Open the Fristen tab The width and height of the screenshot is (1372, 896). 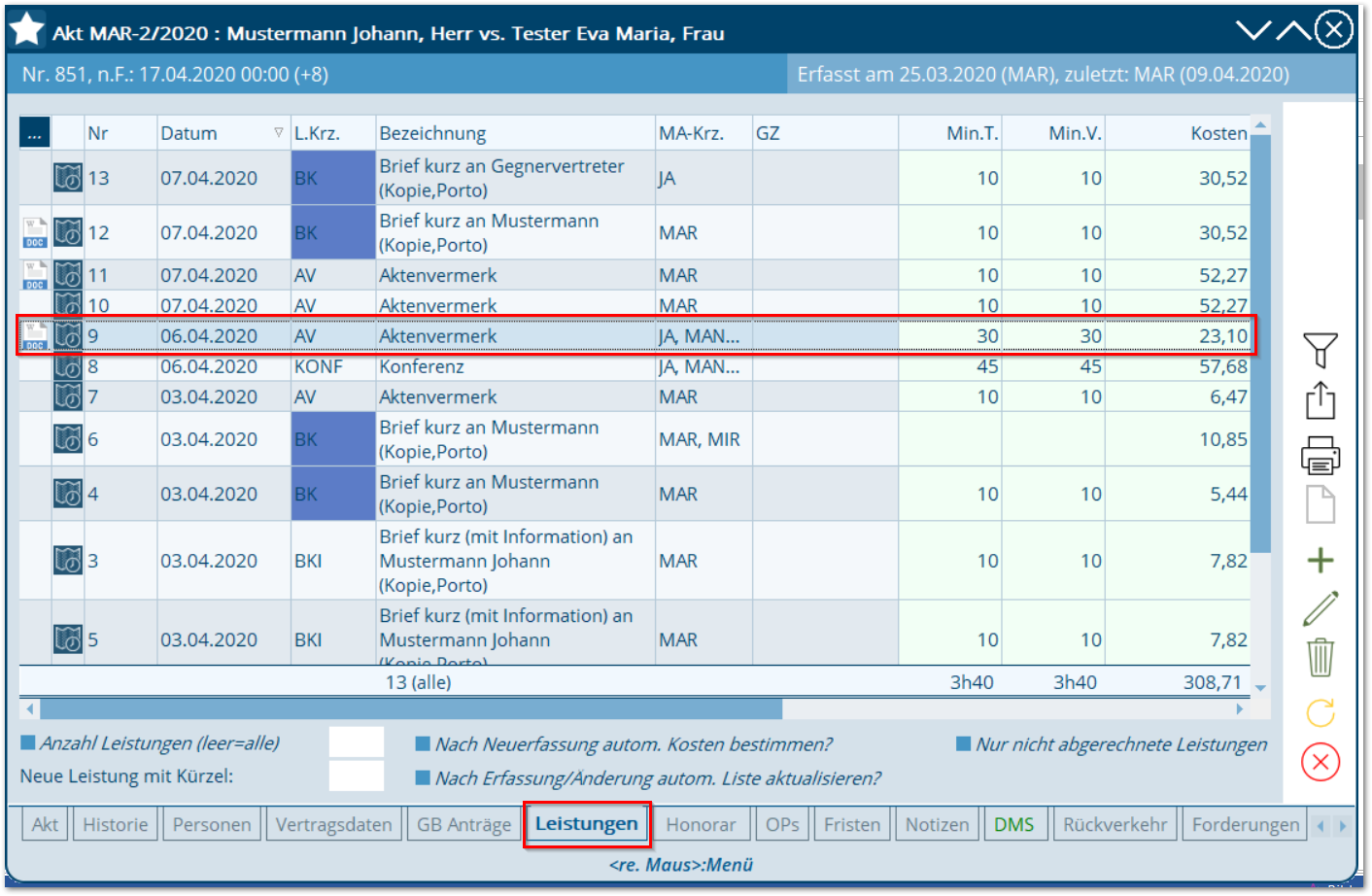pyautogui.click(x=852, y=825)
